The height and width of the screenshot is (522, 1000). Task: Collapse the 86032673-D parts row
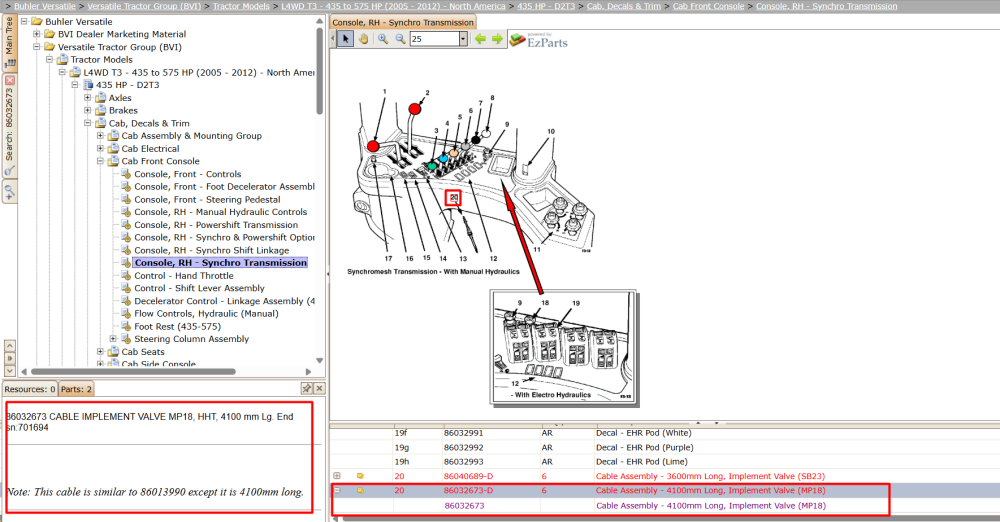(x=337, y=491)
